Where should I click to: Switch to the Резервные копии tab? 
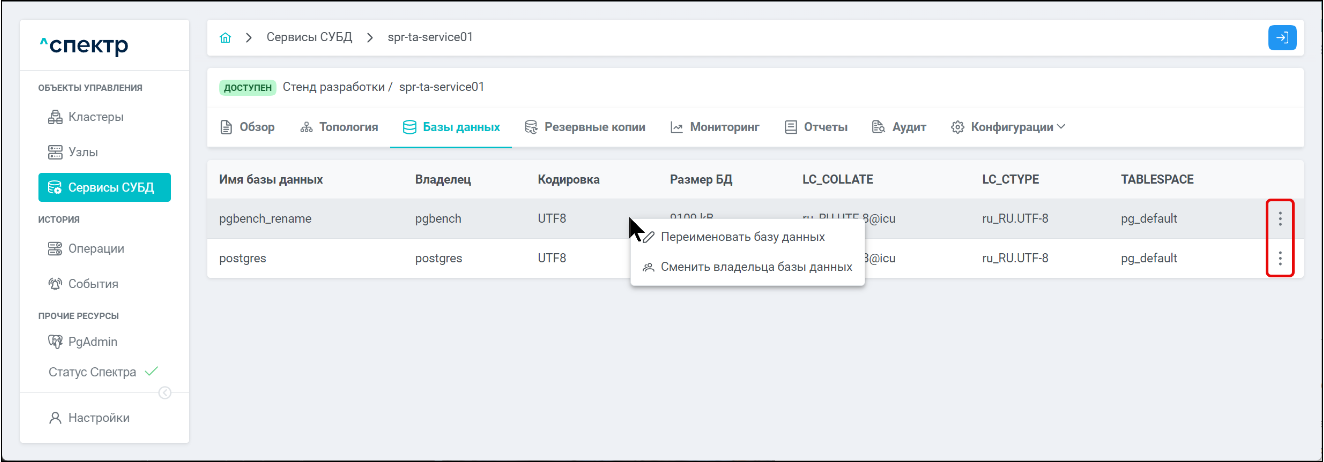click(x=585, y=127)
